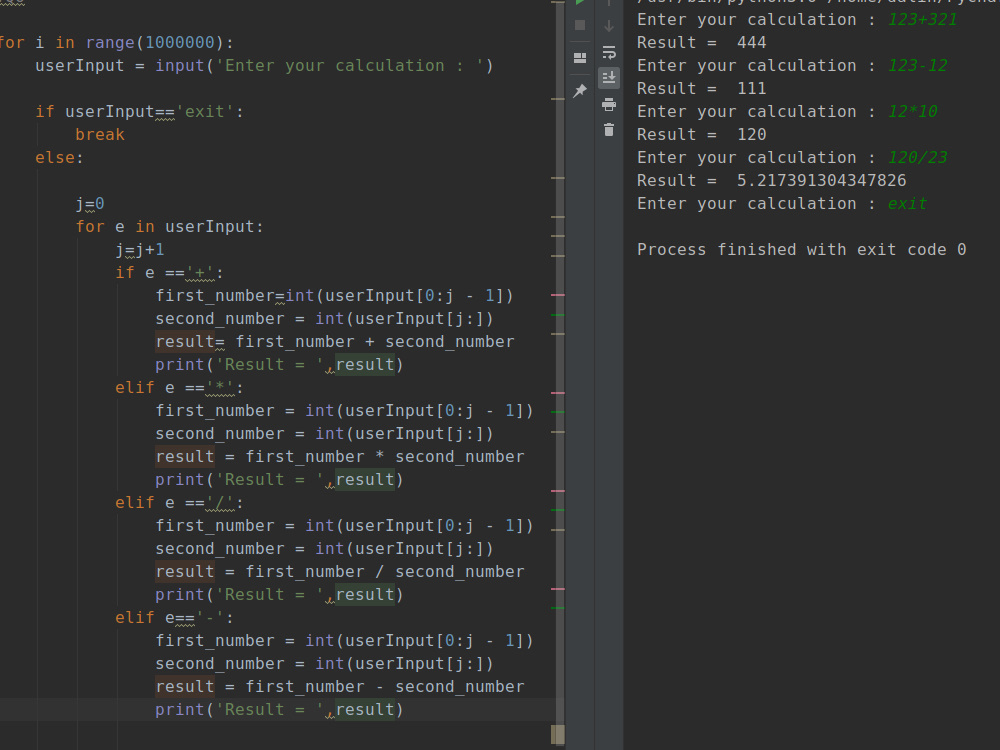
Task: Click console input '123-12'
Action: click(918, 66)
